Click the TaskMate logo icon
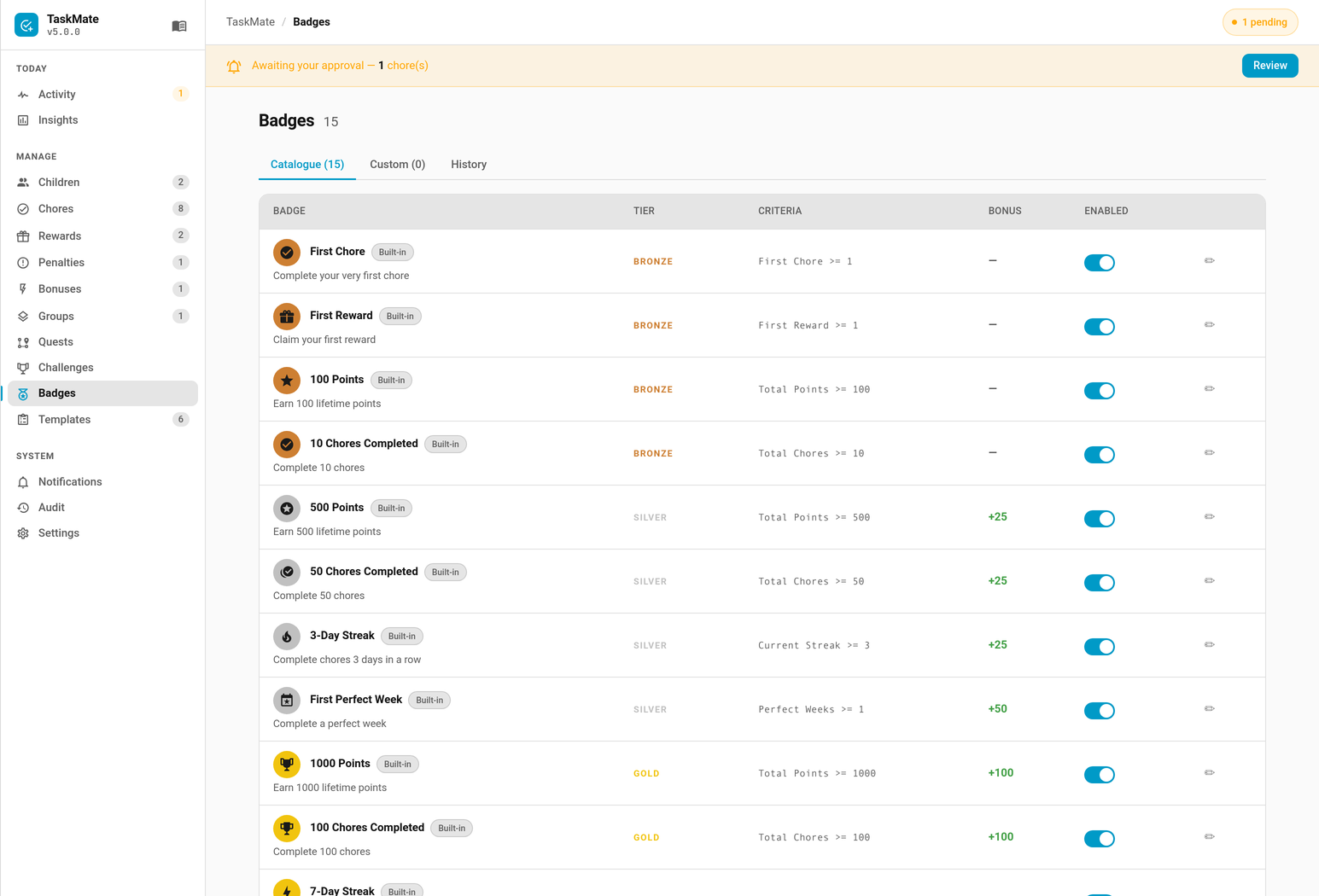This screenshot has height=896, width=1319. (x=26, y=25)
